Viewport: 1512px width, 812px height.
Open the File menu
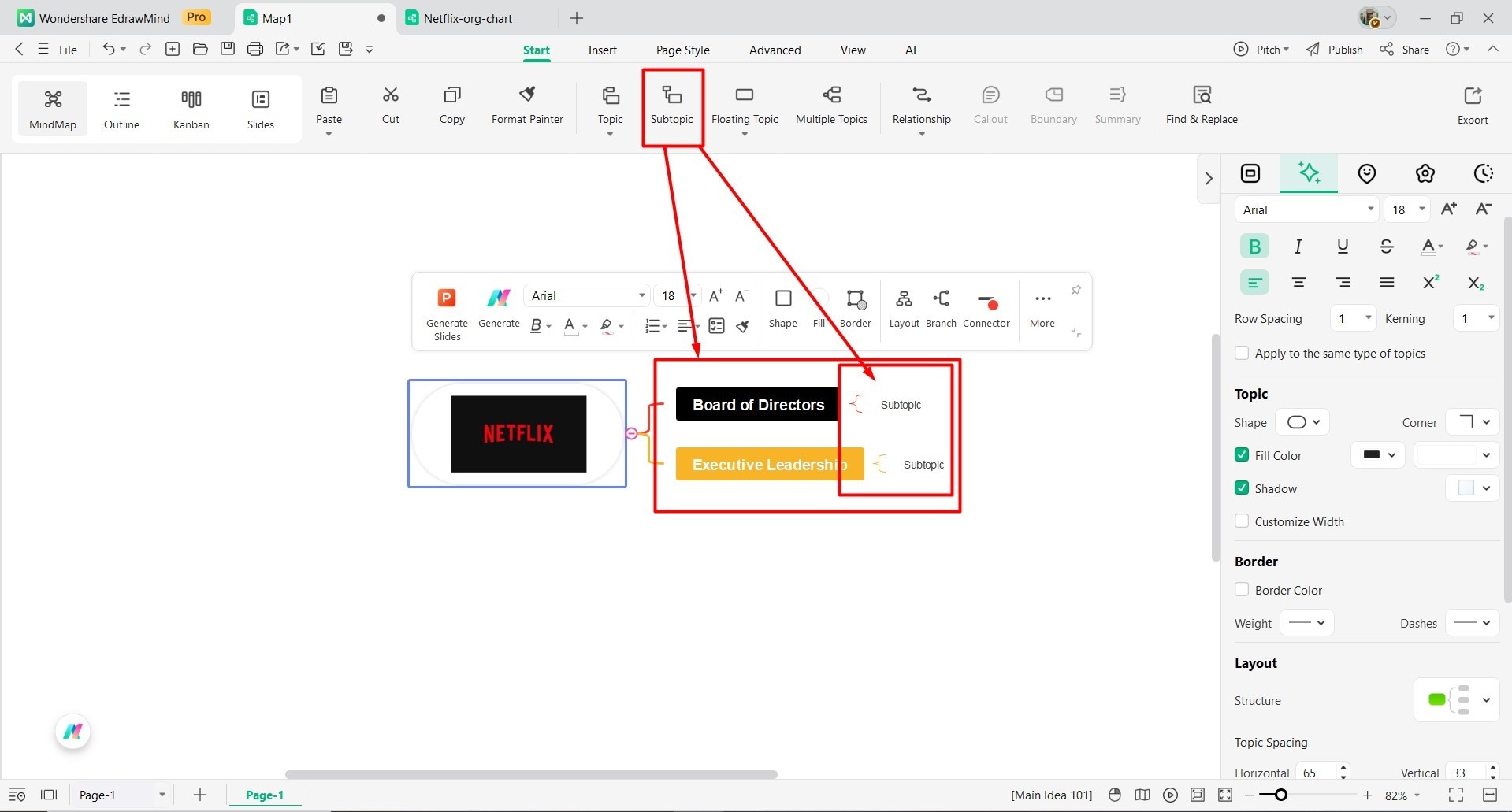pyautogui.click(x=58, y=49)
